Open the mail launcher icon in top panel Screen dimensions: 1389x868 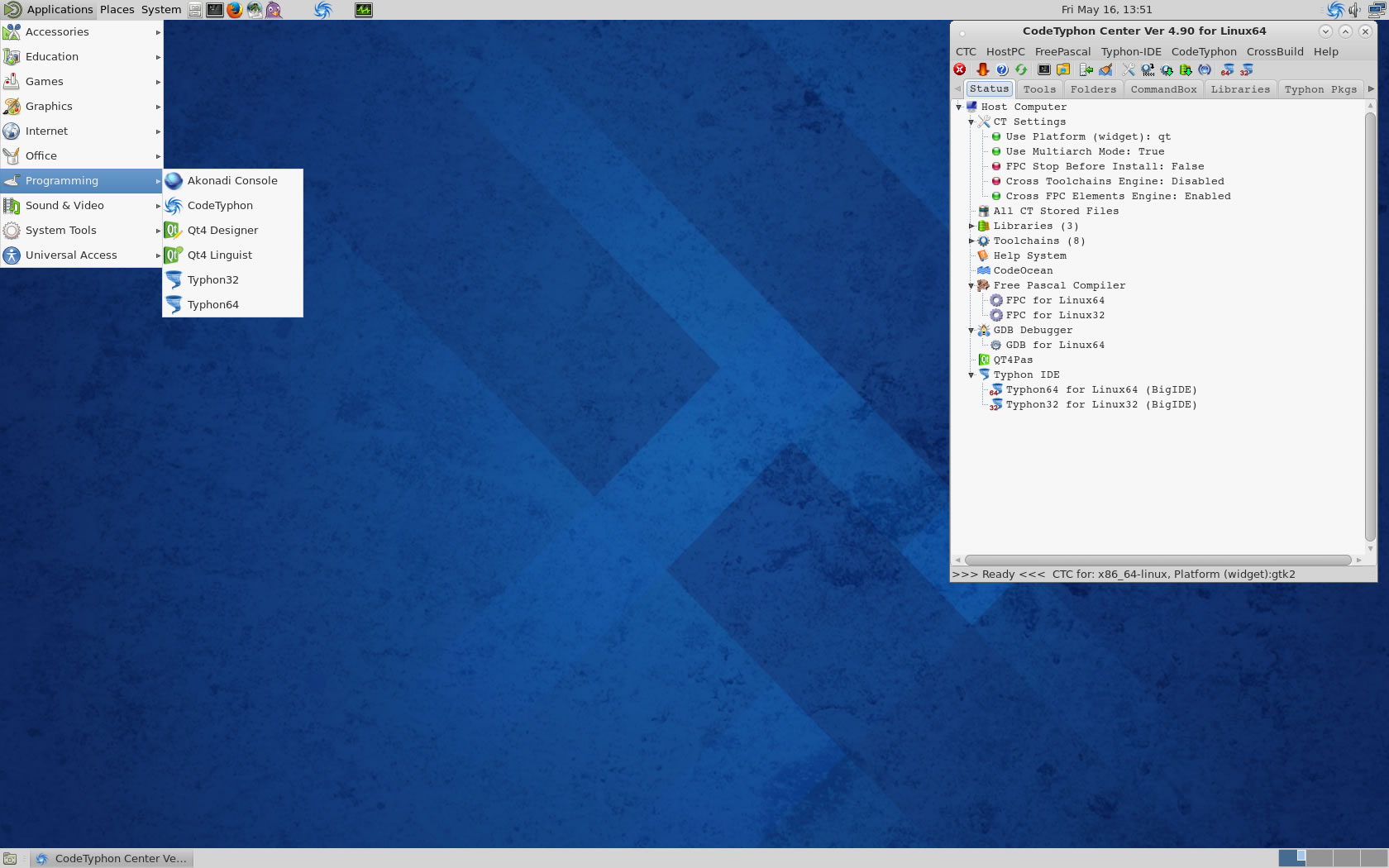(x=255, y=10)
